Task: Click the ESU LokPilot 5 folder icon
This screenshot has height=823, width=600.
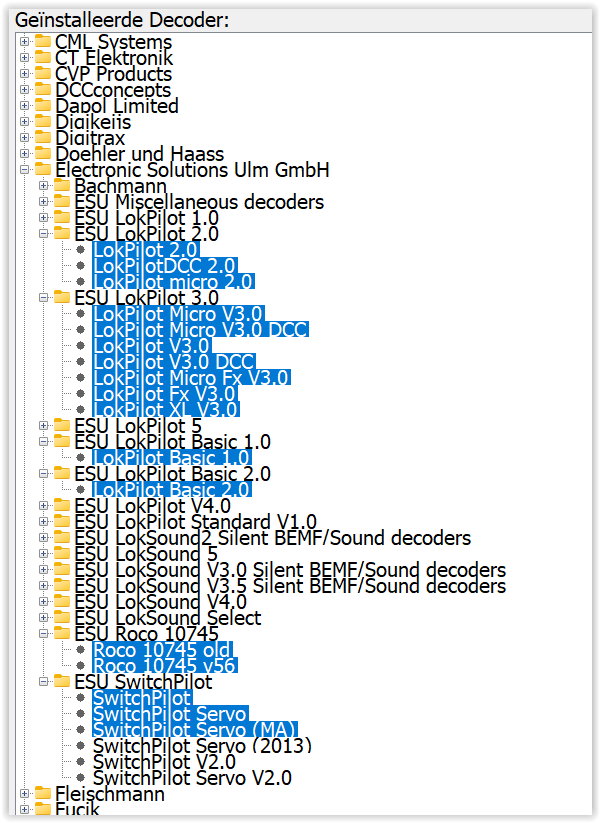Action: (x=62, y=425)
